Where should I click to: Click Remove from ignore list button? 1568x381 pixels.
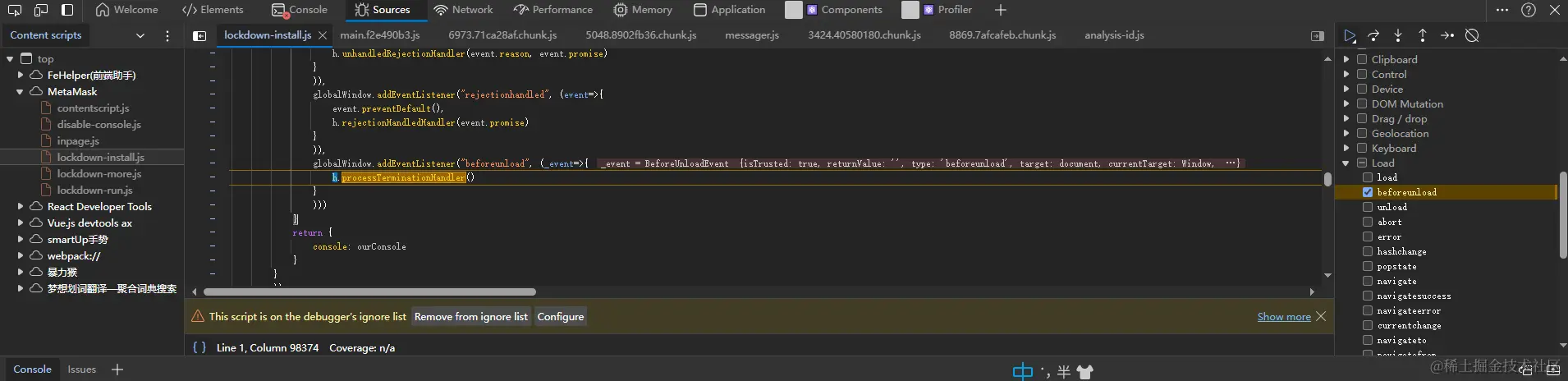(471, 316)
